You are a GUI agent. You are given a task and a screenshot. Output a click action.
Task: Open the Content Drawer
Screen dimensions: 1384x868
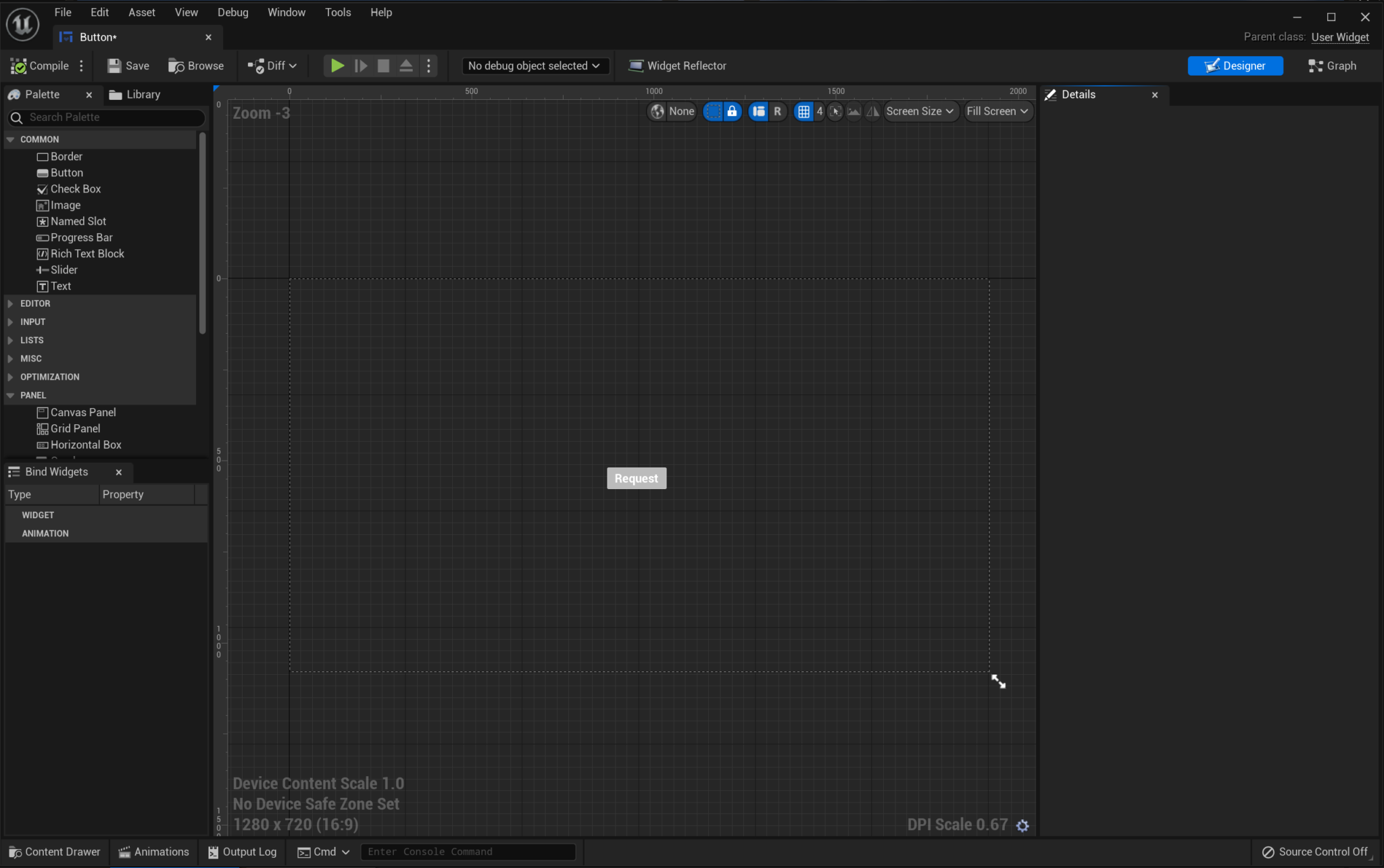54,852
